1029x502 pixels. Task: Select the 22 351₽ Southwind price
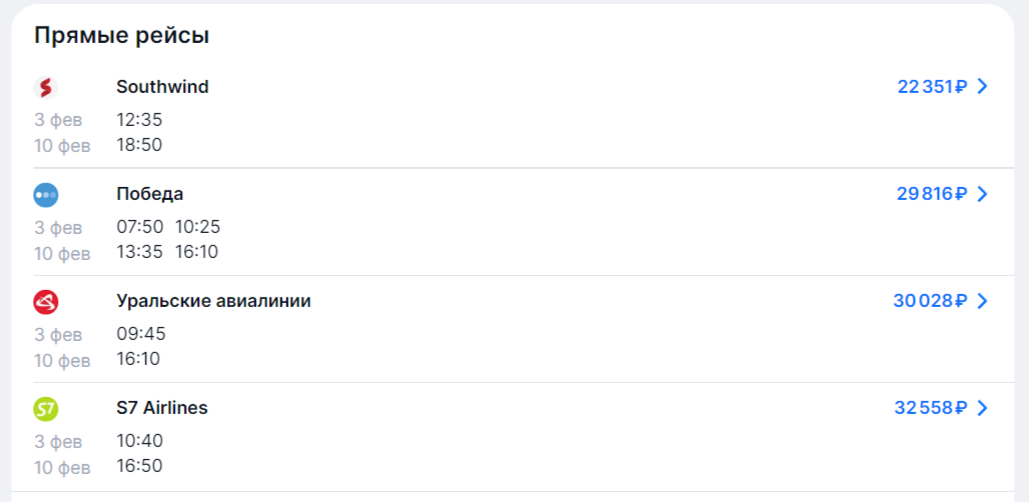[x=933, y=87]
